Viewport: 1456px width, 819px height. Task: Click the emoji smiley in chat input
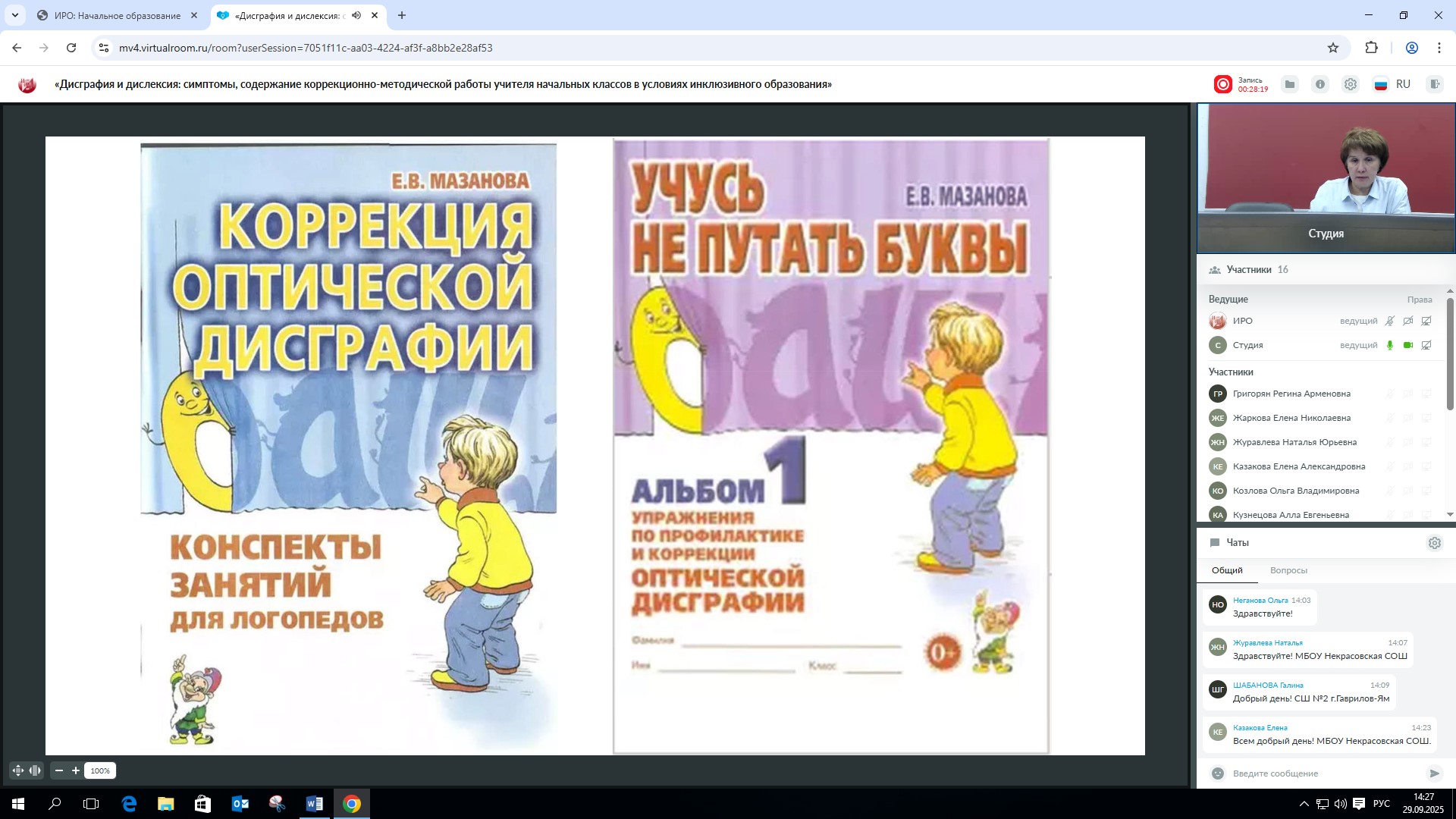click(x=1218, y=773)
